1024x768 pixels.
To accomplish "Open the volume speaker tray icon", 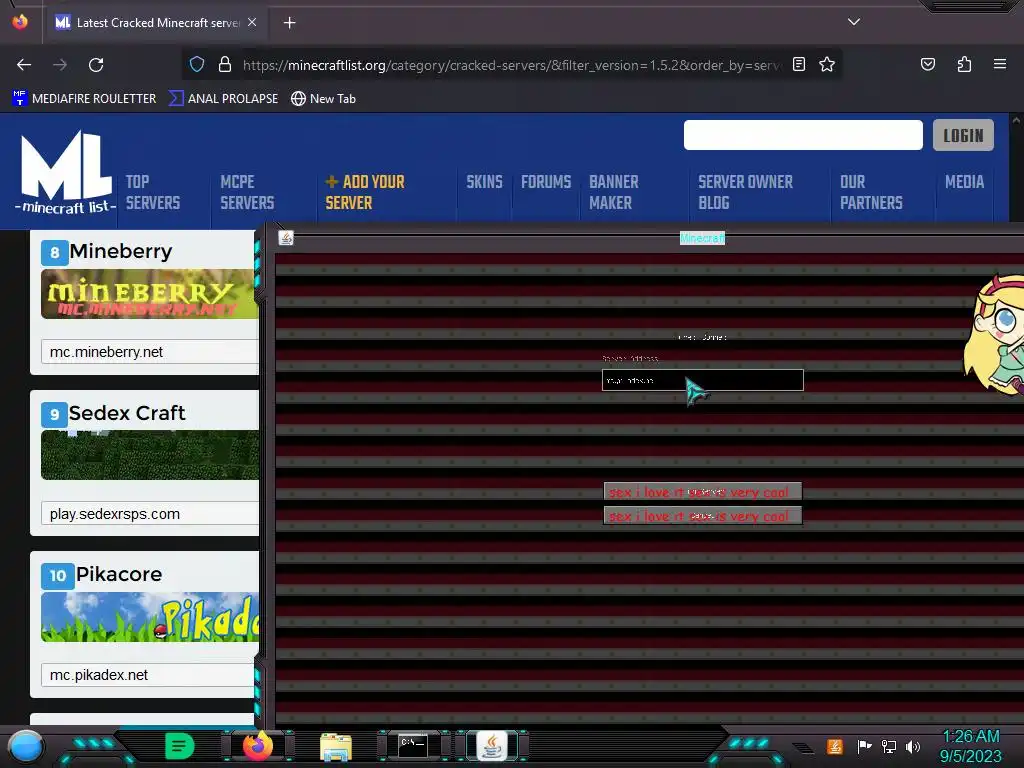I will coord(913,746).
